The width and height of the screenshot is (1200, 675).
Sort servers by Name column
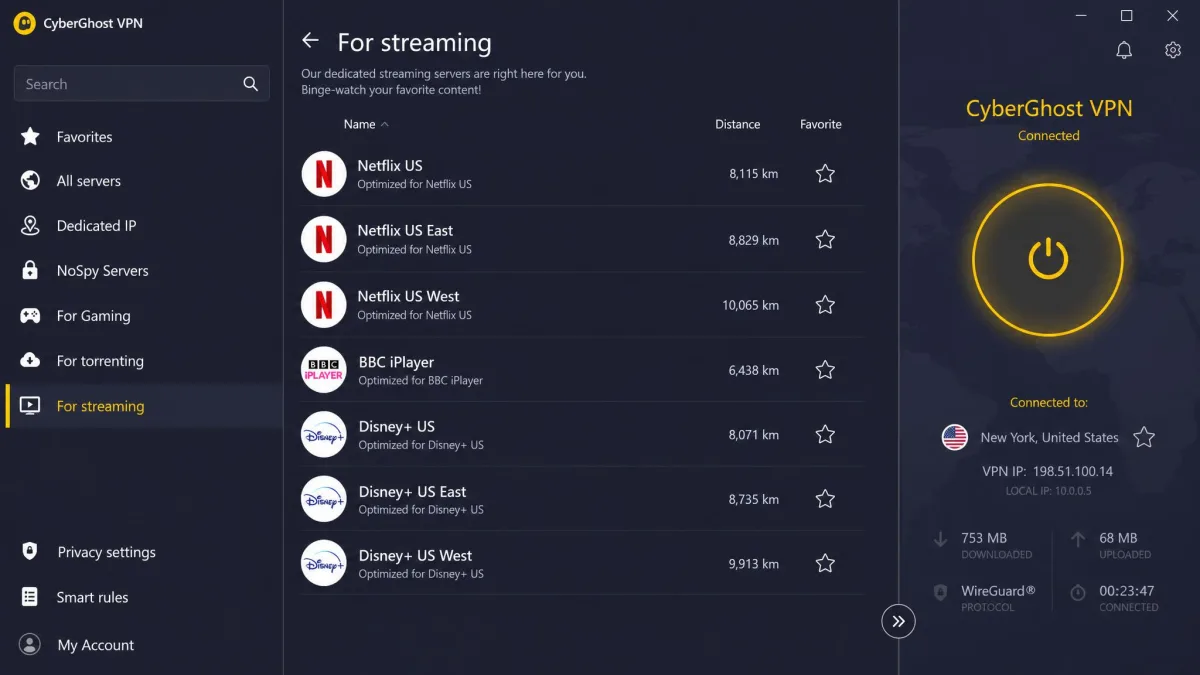(x=366, y=124)
